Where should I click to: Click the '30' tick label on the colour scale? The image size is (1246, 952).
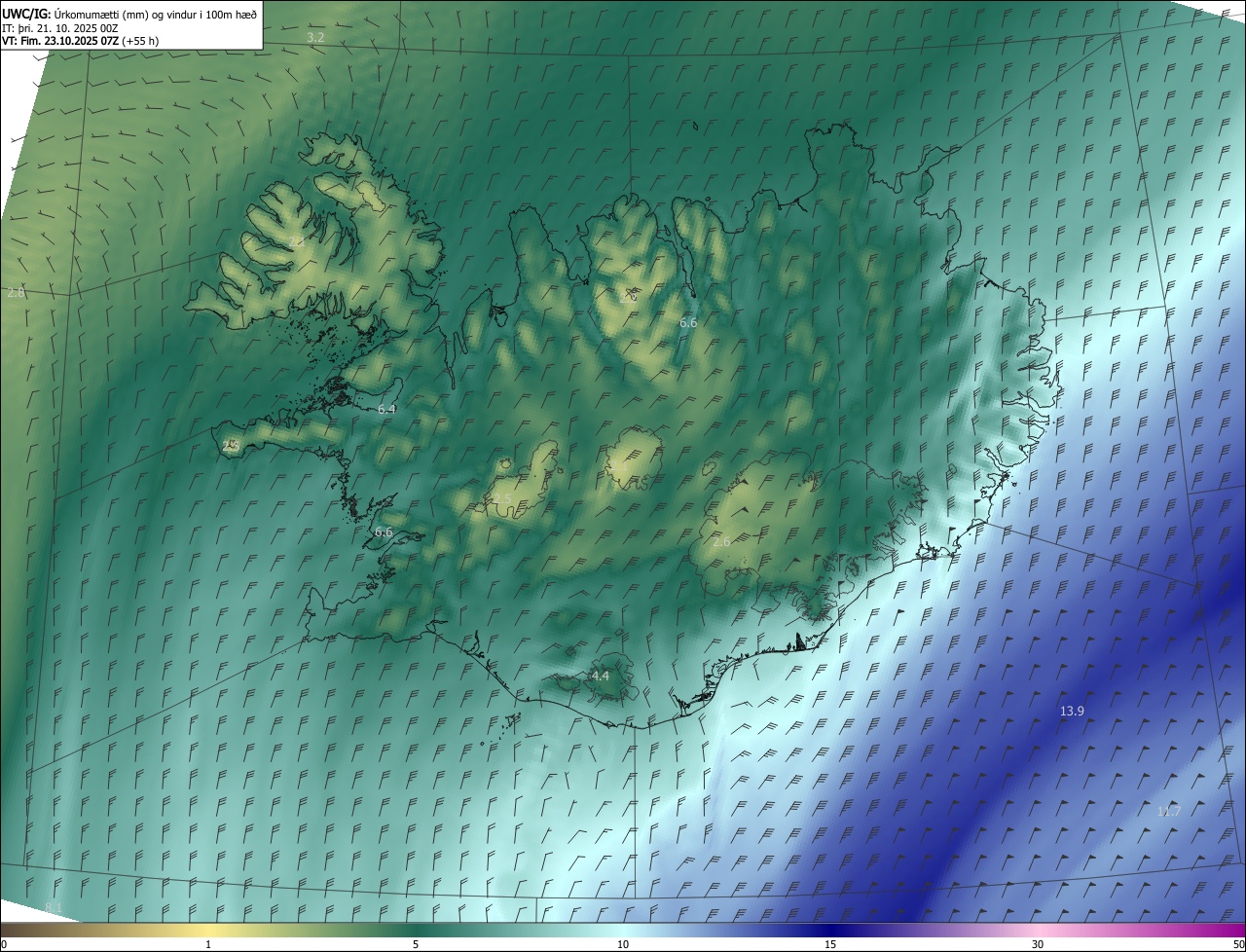[1038, 944]
